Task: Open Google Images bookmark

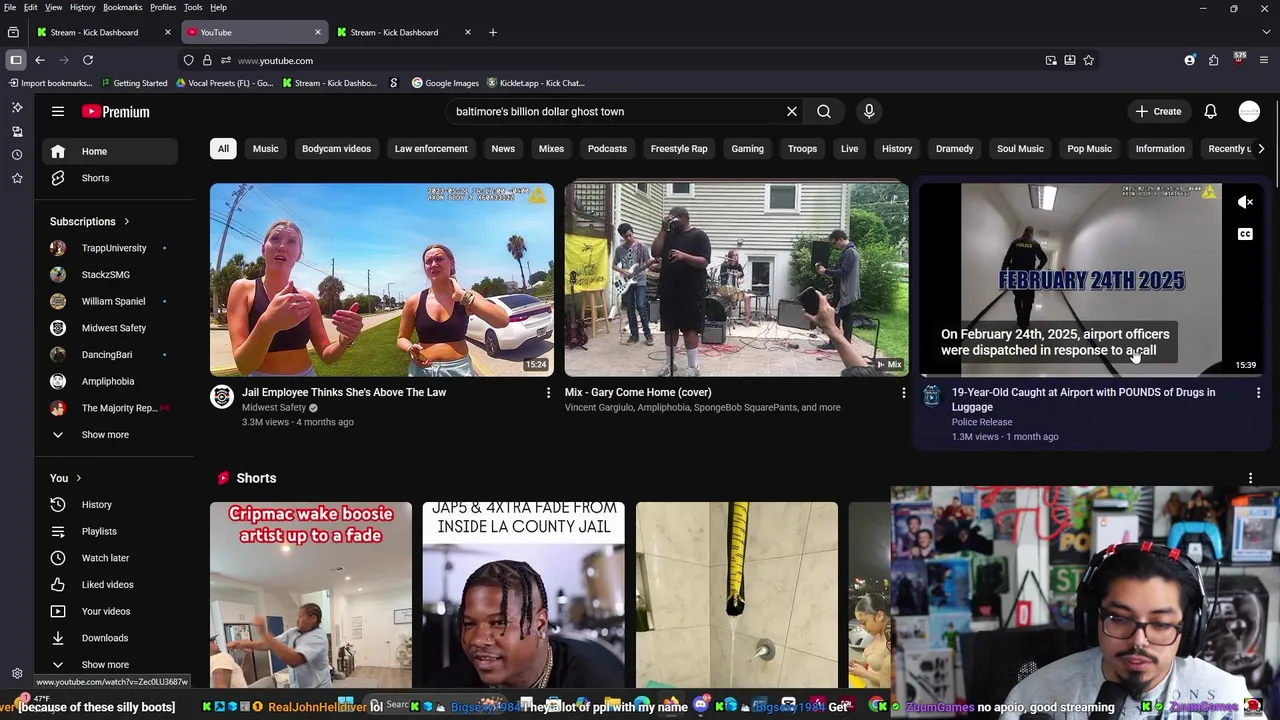Action: pos(446,83)
